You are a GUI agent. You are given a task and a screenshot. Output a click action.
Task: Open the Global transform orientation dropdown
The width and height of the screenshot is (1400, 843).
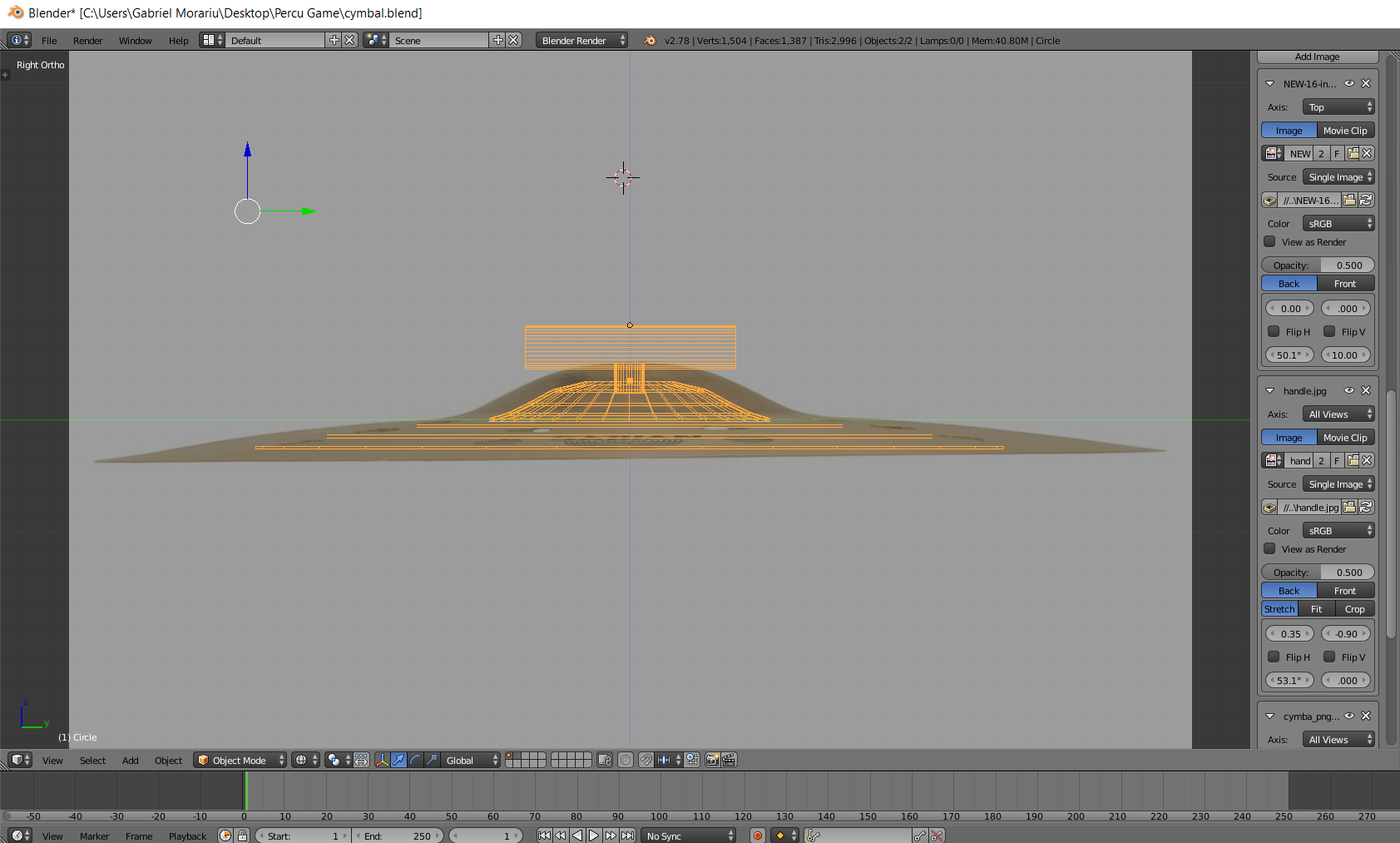click(470, 760)
